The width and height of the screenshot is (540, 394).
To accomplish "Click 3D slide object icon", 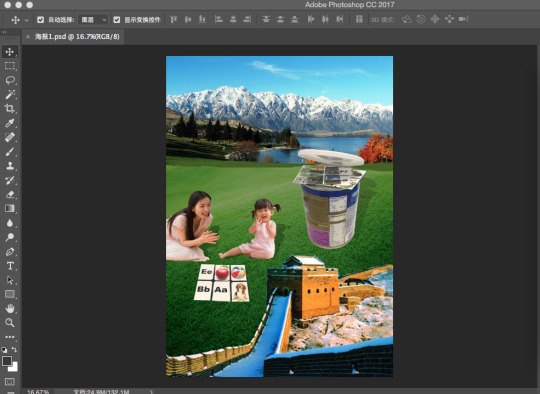I will 449,19.
